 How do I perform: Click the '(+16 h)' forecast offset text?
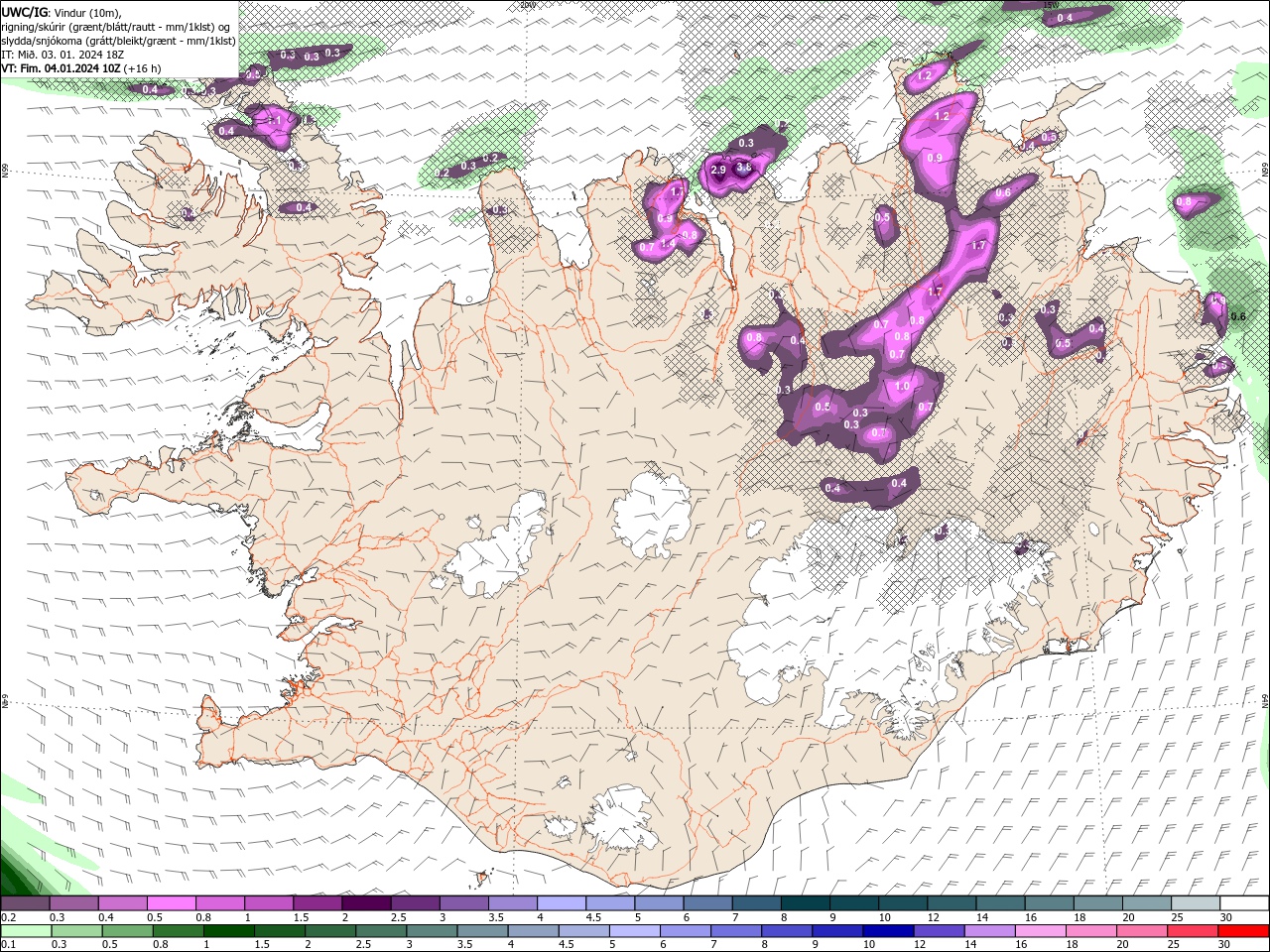(x=142, y=68)
